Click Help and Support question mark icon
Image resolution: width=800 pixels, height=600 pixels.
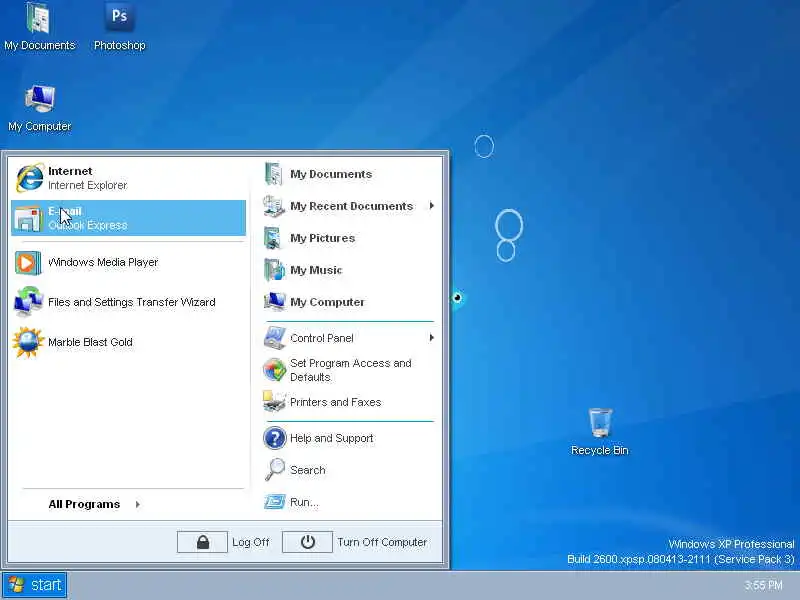coord(274,438)
